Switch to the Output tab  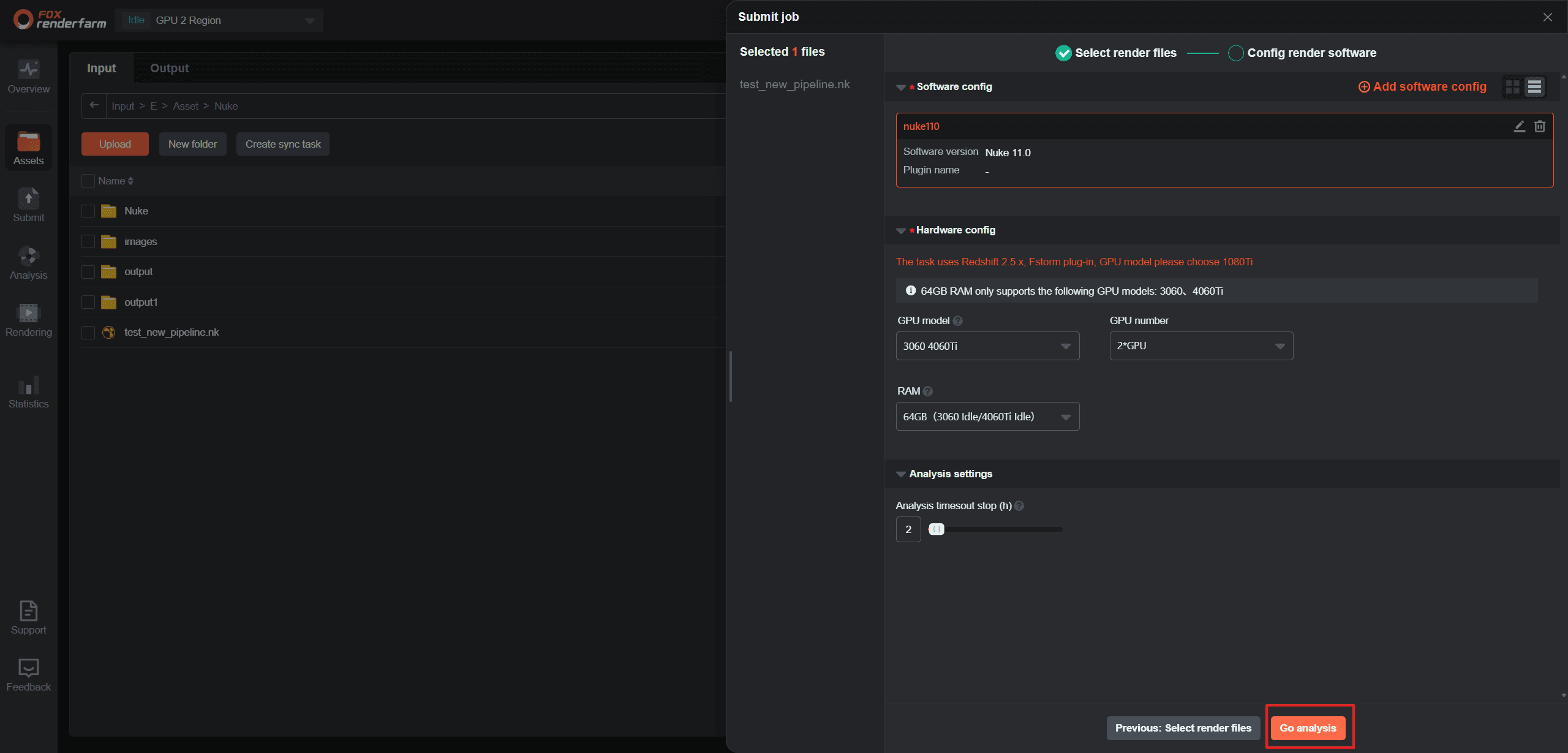coord(169,68)
